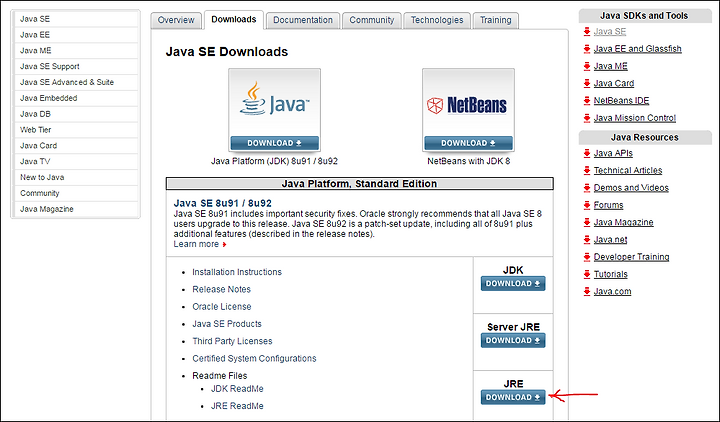Open Java Mission Control link
The image size is (720, 422).
(x=635, y=118)
